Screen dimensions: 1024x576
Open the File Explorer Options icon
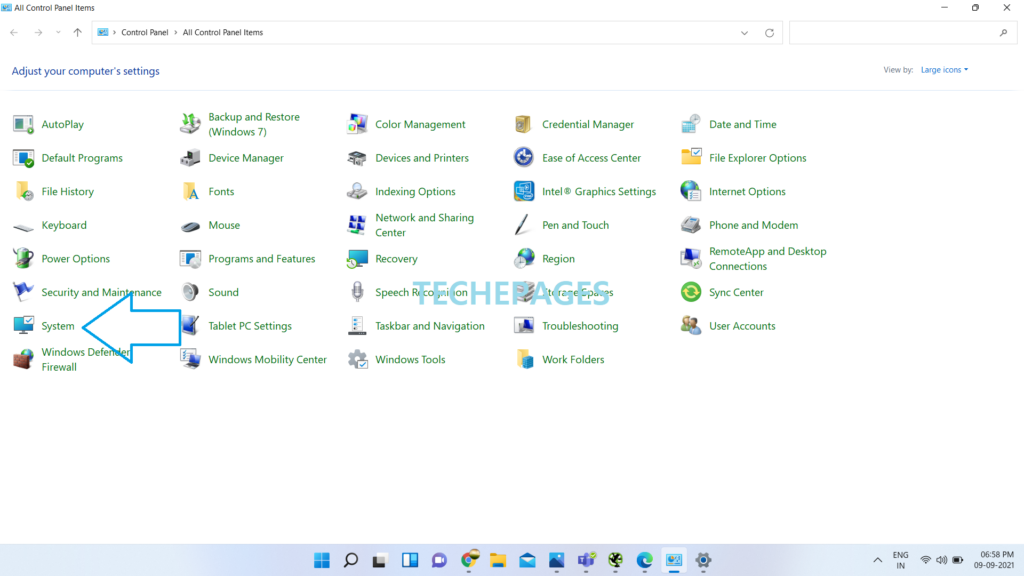pyautogui.click(x=691, y=158)
